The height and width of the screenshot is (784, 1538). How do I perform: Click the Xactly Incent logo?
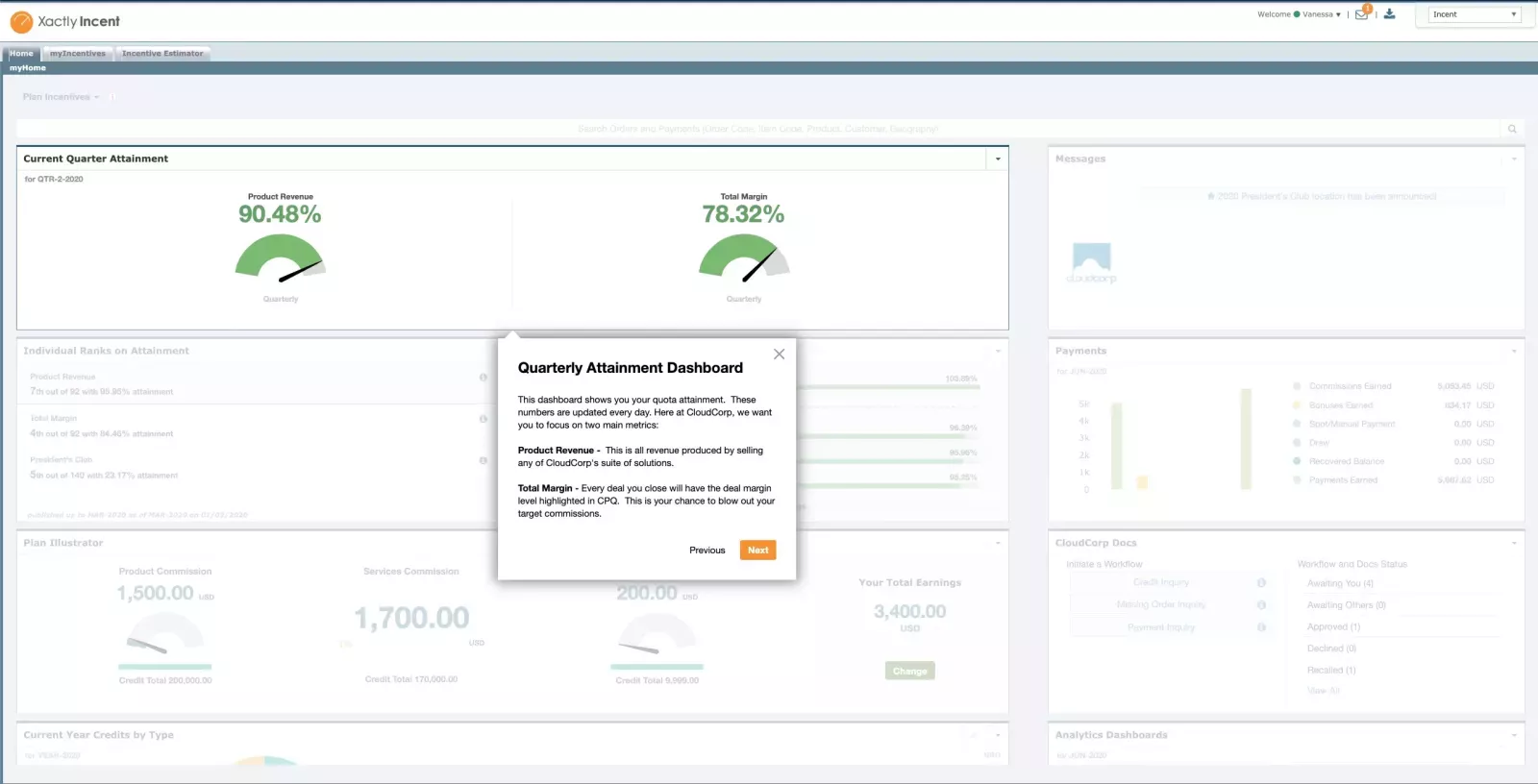point(64,21)
